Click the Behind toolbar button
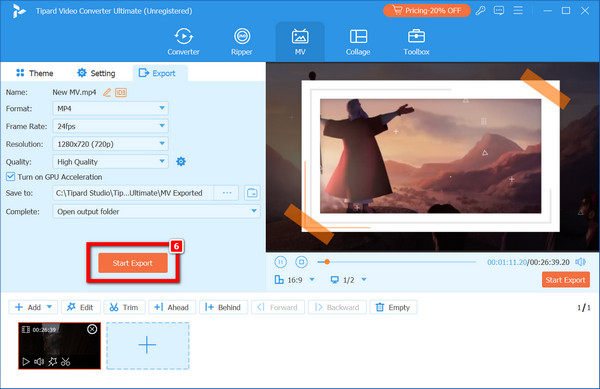Image resolution: width=600 pixels, height=389 pixels. coord(223,307)
